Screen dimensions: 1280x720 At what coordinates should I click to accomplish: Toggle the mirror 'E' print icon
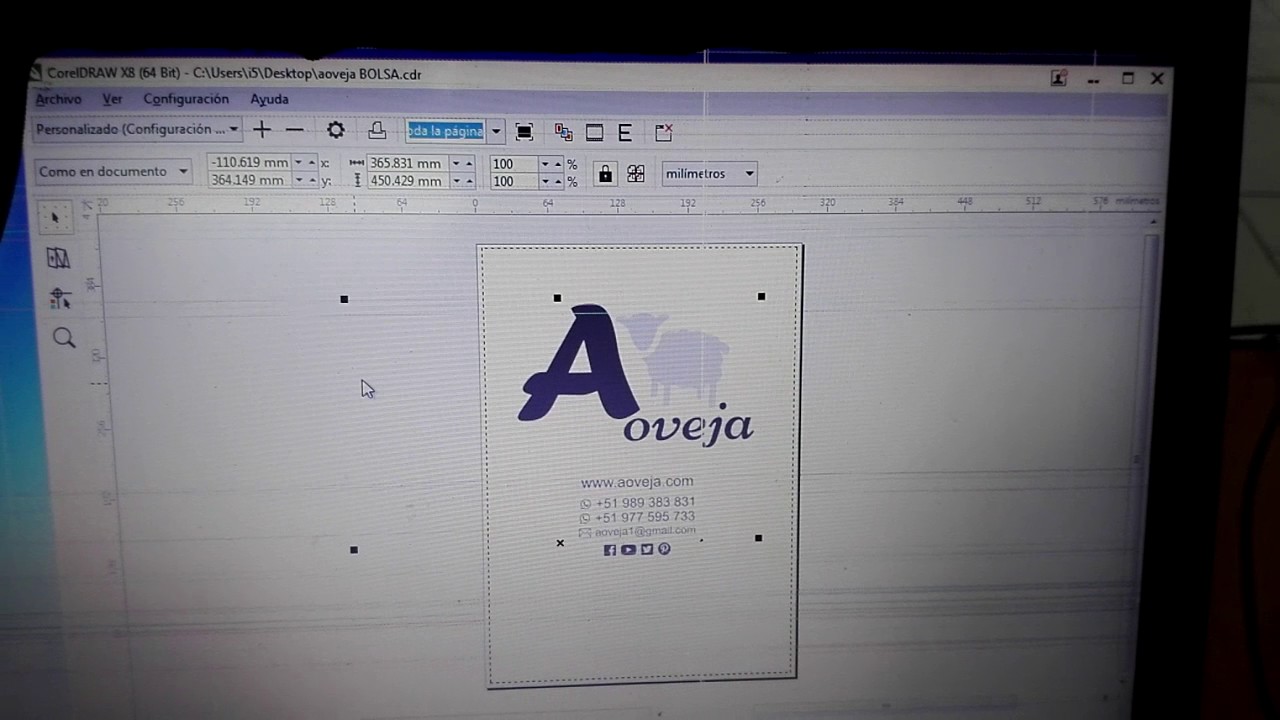pos(625,132)
